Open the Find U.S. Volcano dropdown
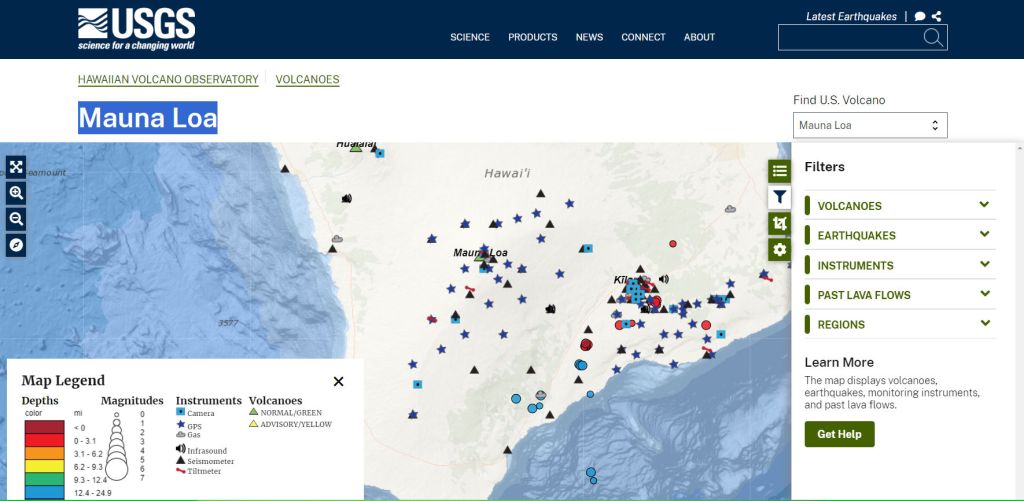The height and width of the screenshot is (501, 1024). click(870, 125)
